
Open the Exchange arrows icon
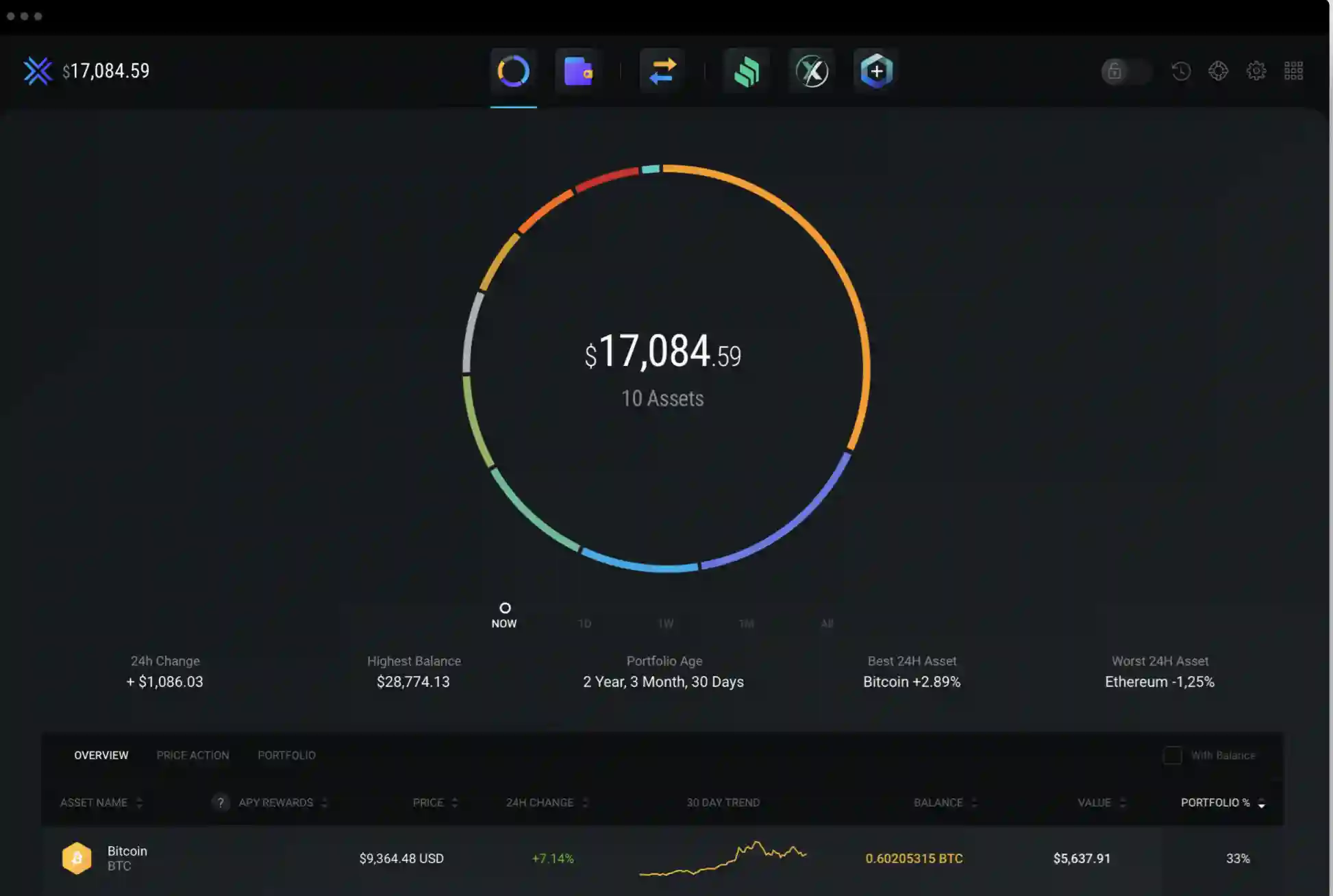pos(662,71)
